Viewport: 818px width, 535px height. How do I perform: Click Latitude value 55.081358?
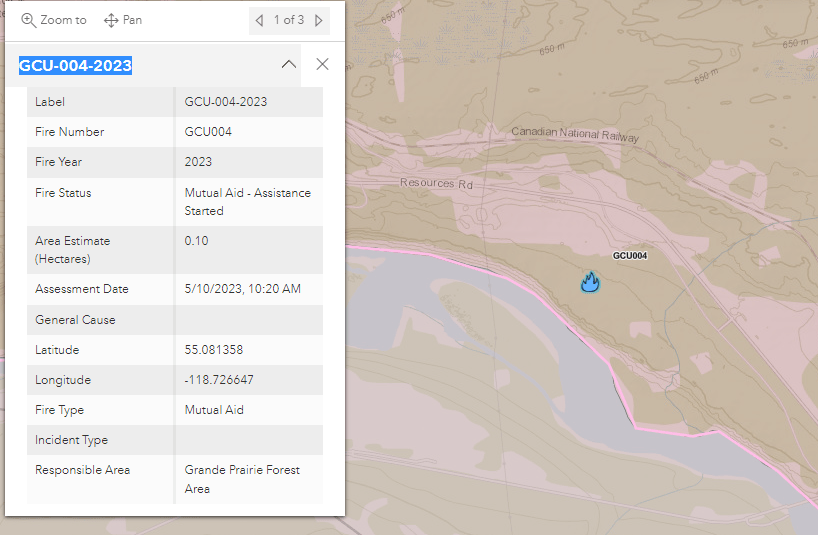coord(214,350)
